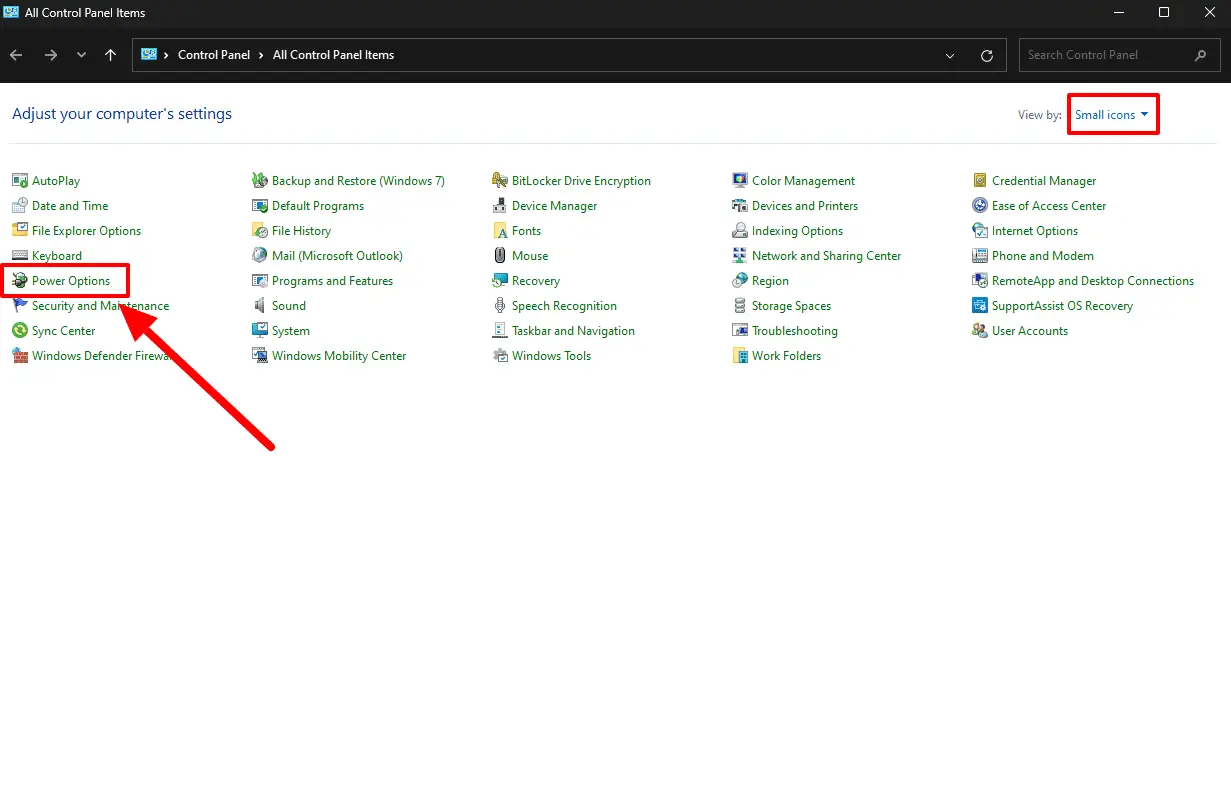Click the Power Options battery icon
Image resolution: width=1231 pixels, height=802 pixels.
click(20, 281)
